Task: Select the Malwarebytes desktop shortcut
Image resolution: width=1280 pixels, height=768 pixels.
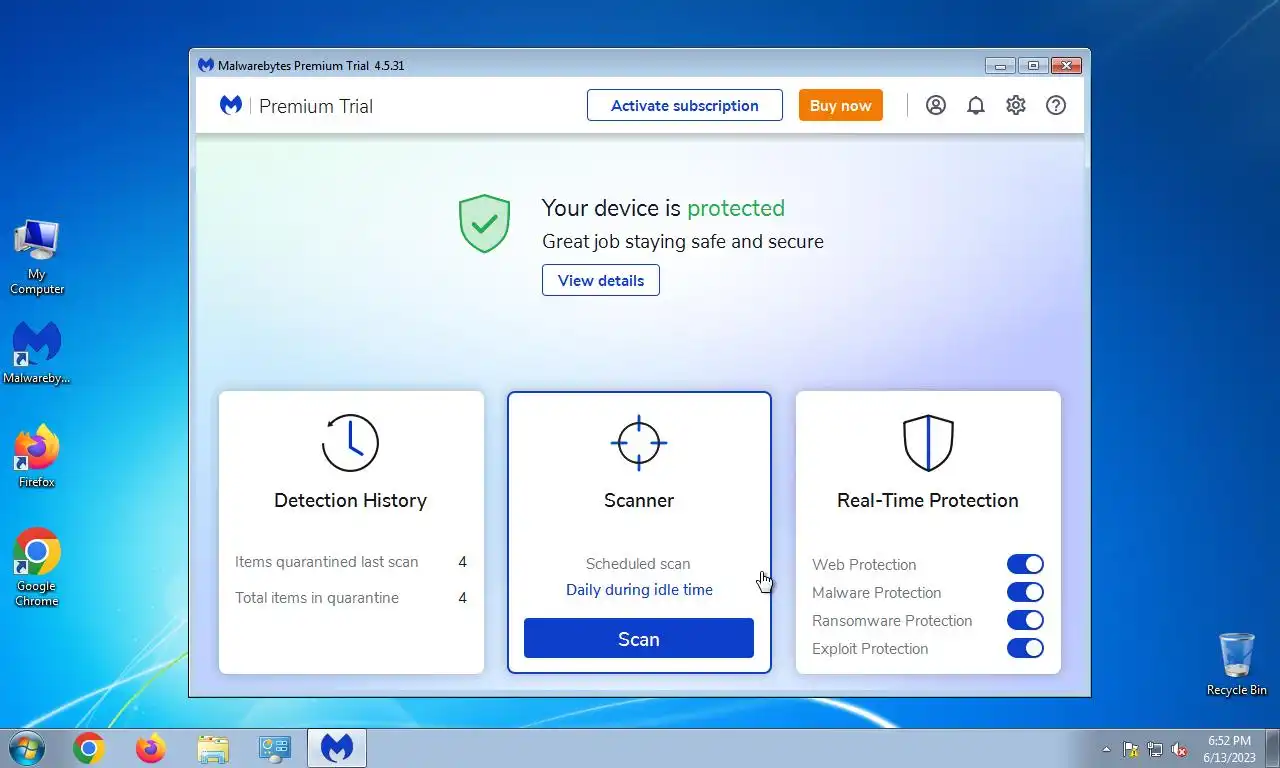Action: click(37, 353)
